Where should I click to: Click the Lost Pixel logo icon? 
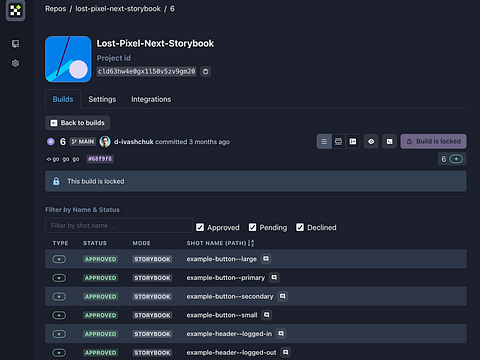click(15, 10)
